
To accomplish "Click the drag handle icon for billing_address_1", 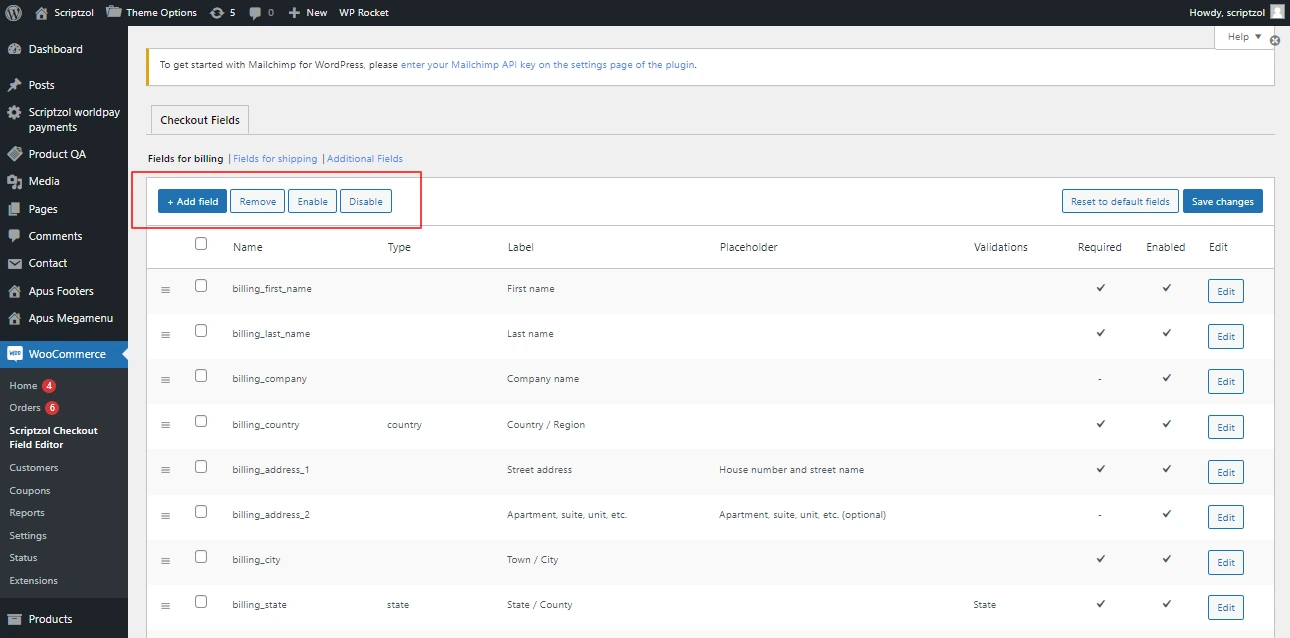I will (166, 470).
